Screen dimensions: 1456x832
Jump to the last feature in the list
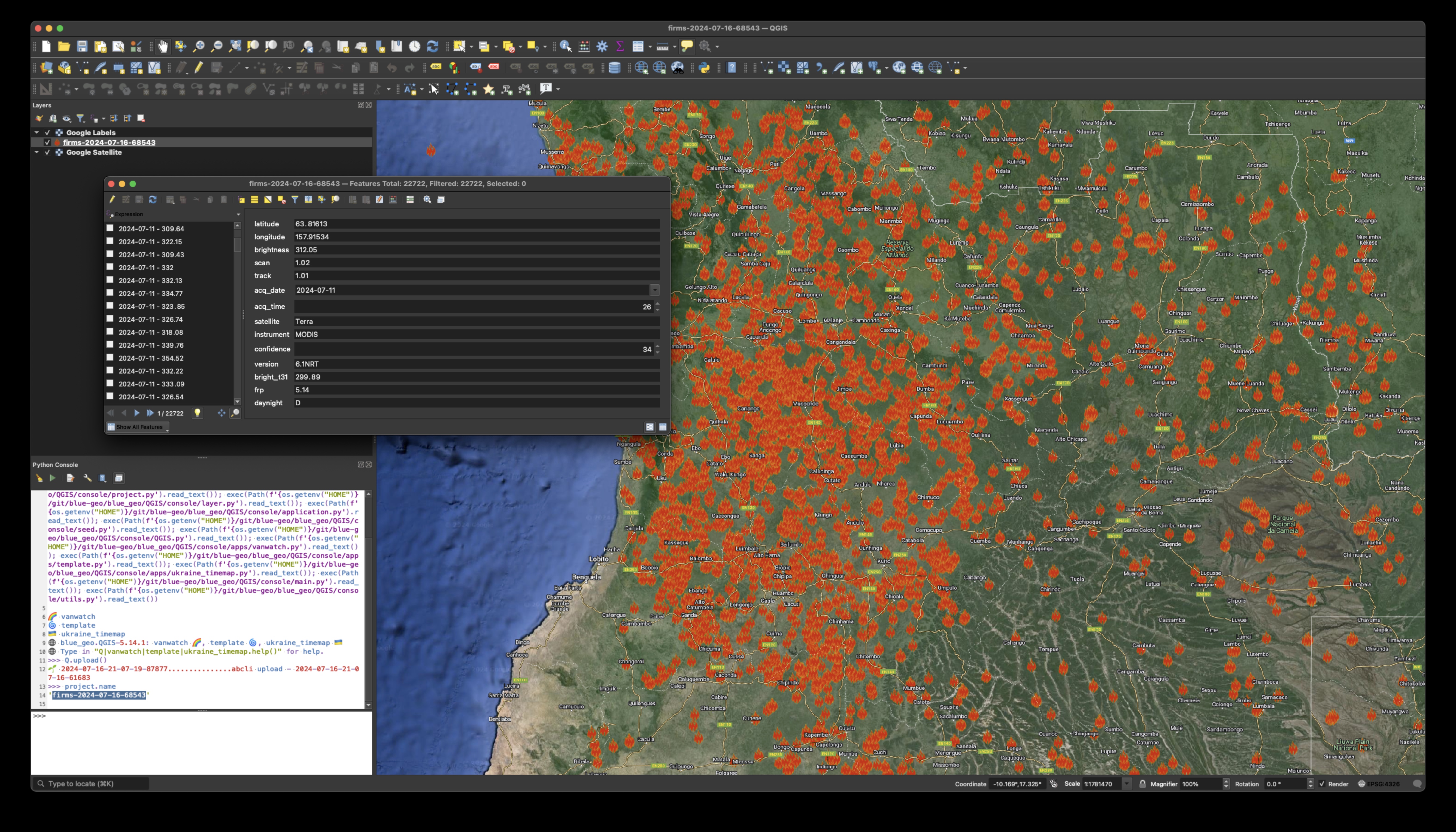click(x=150, y=413)
